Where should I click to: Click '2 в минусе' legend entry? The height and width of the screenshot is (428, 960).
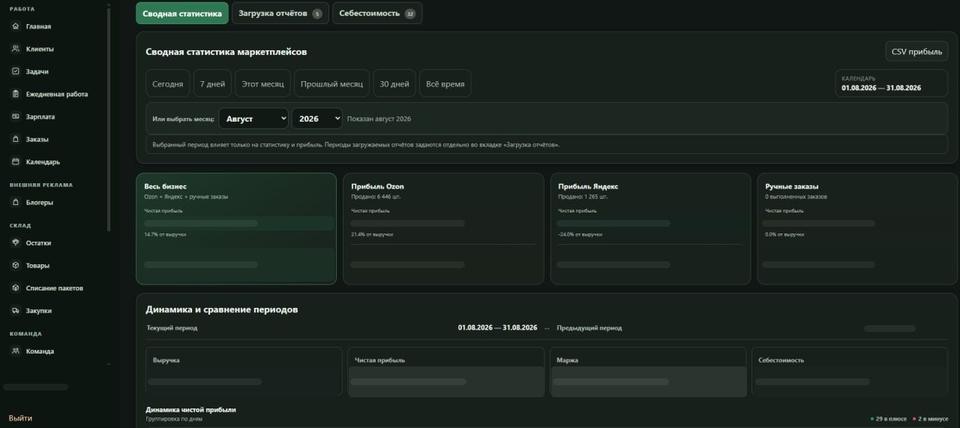click(931, 419)
